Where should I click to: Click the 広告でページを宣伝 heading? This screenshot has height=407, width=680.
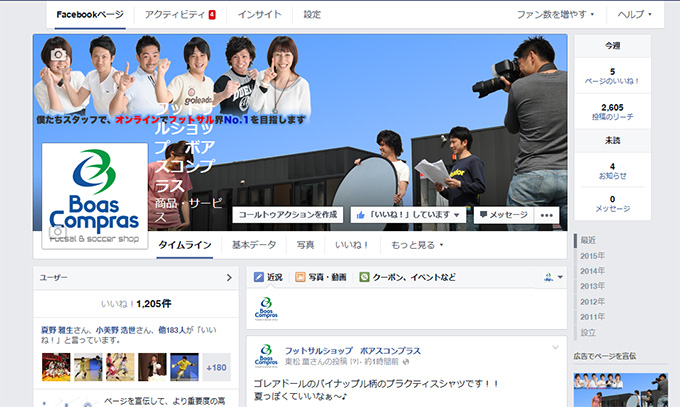(605, 356)
